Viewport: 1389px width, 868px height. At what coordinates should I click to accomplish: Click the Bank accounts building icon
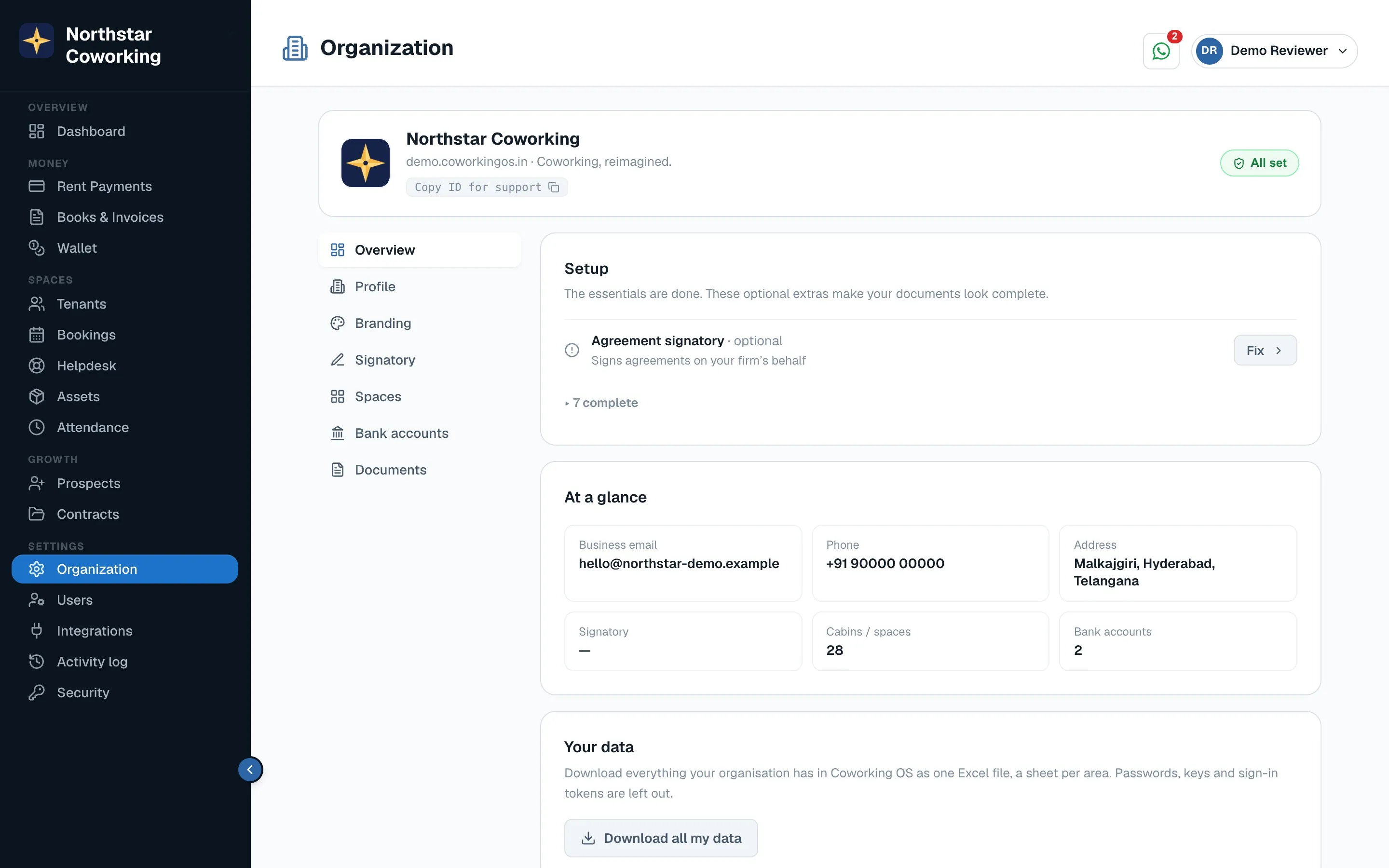338,434
